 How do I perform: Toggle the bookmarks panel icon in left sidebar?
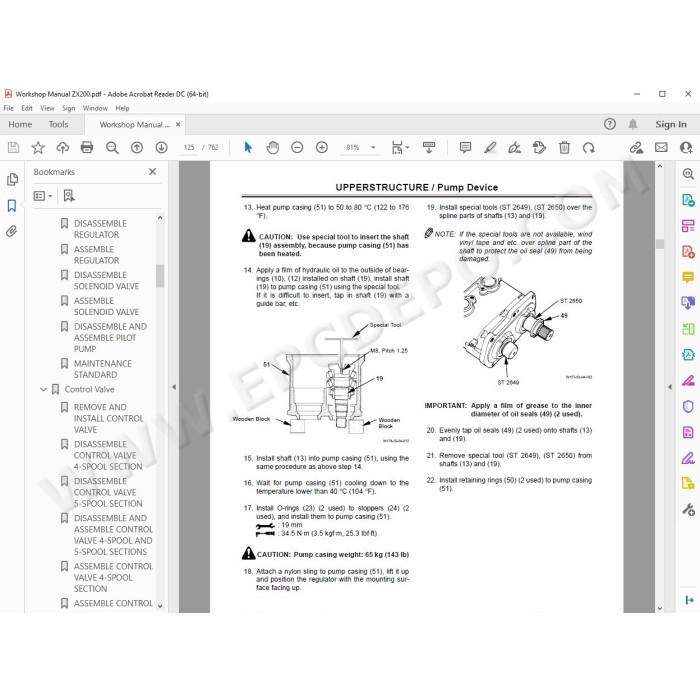12,205
